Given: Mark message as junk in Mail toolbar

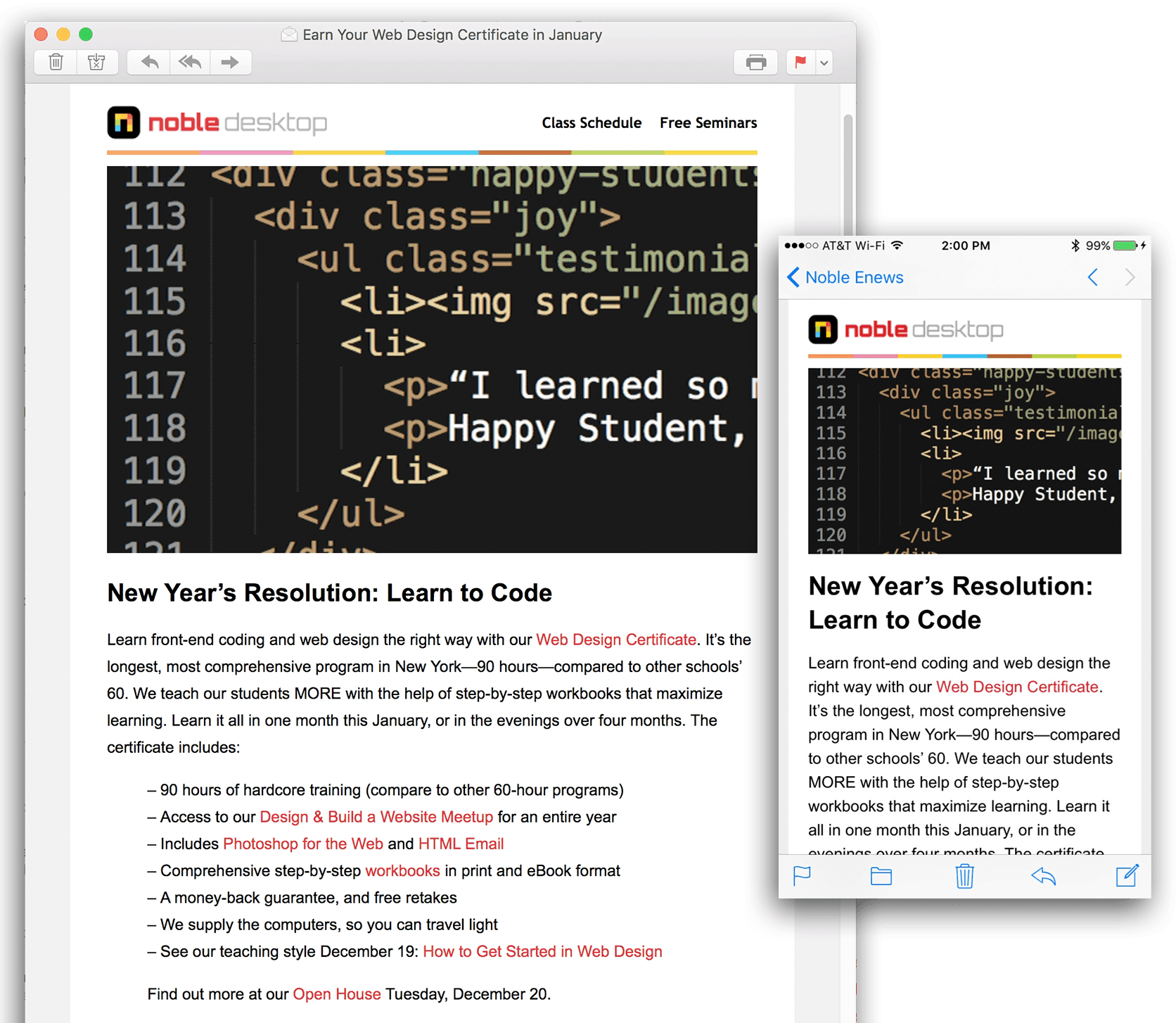Looking at the screenshot, I should click(97, 63).
